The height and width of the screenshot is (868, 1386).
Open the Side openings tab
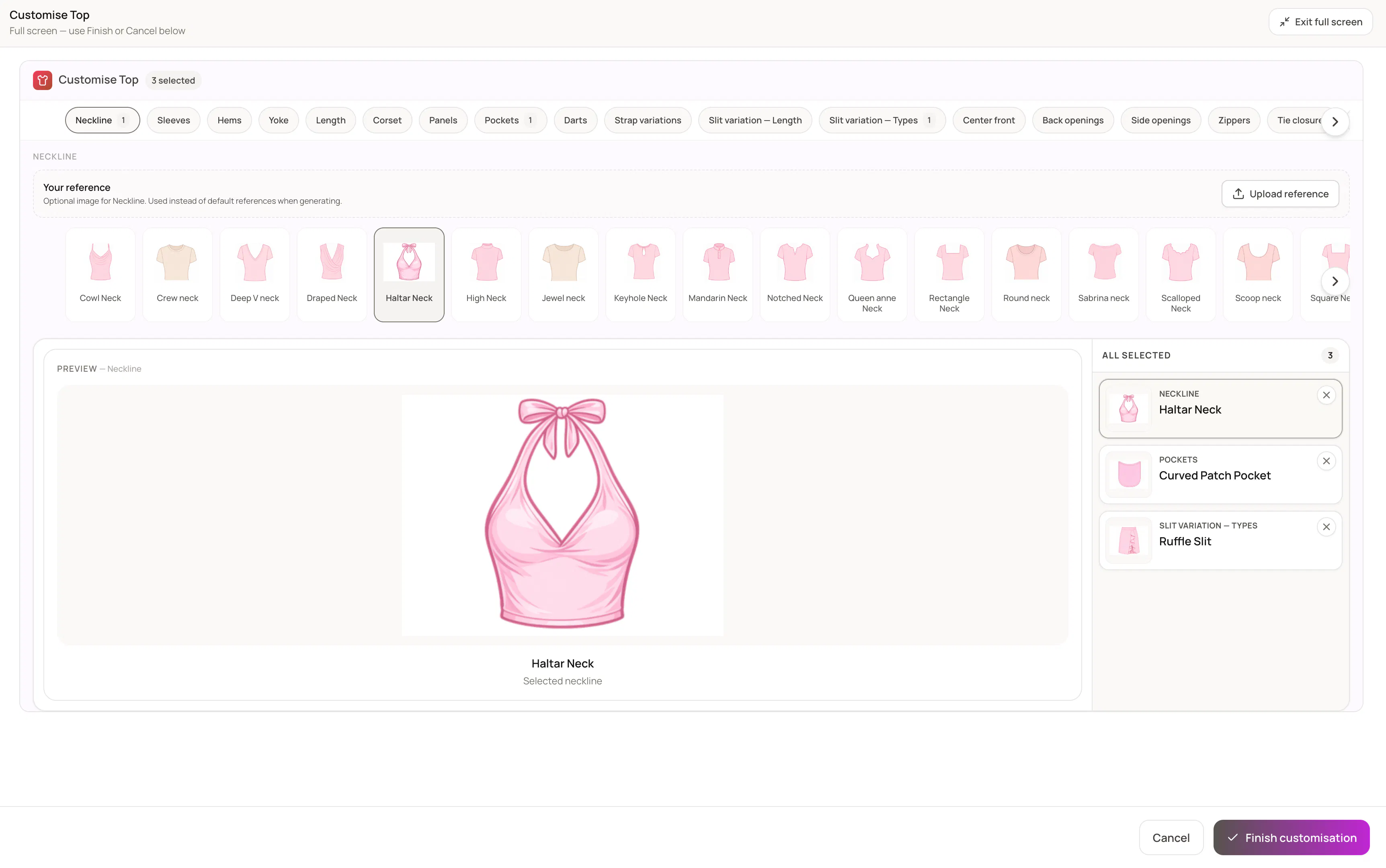[x=1160, y=121]
